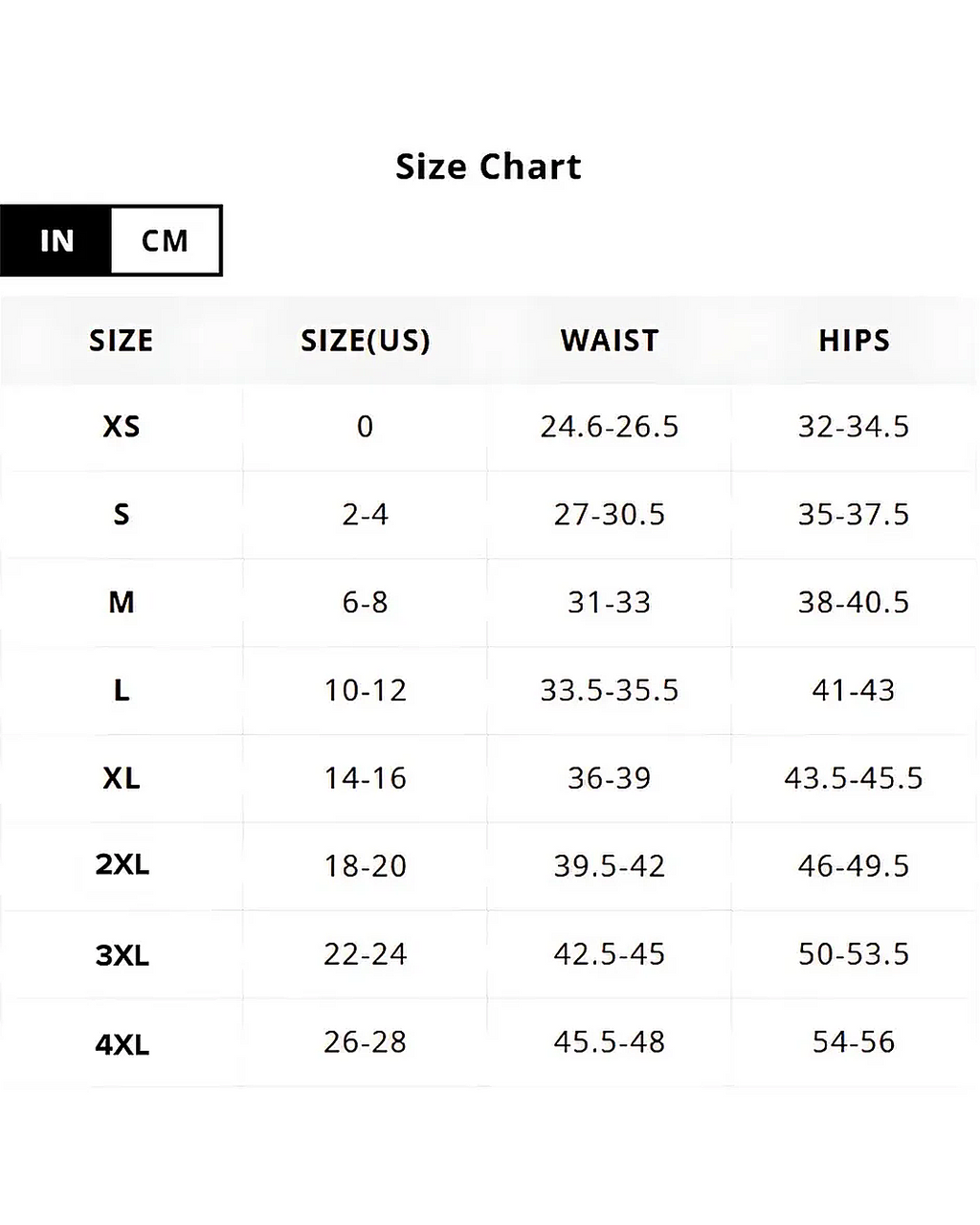Click US size 10-12 cell

(365, 690)
